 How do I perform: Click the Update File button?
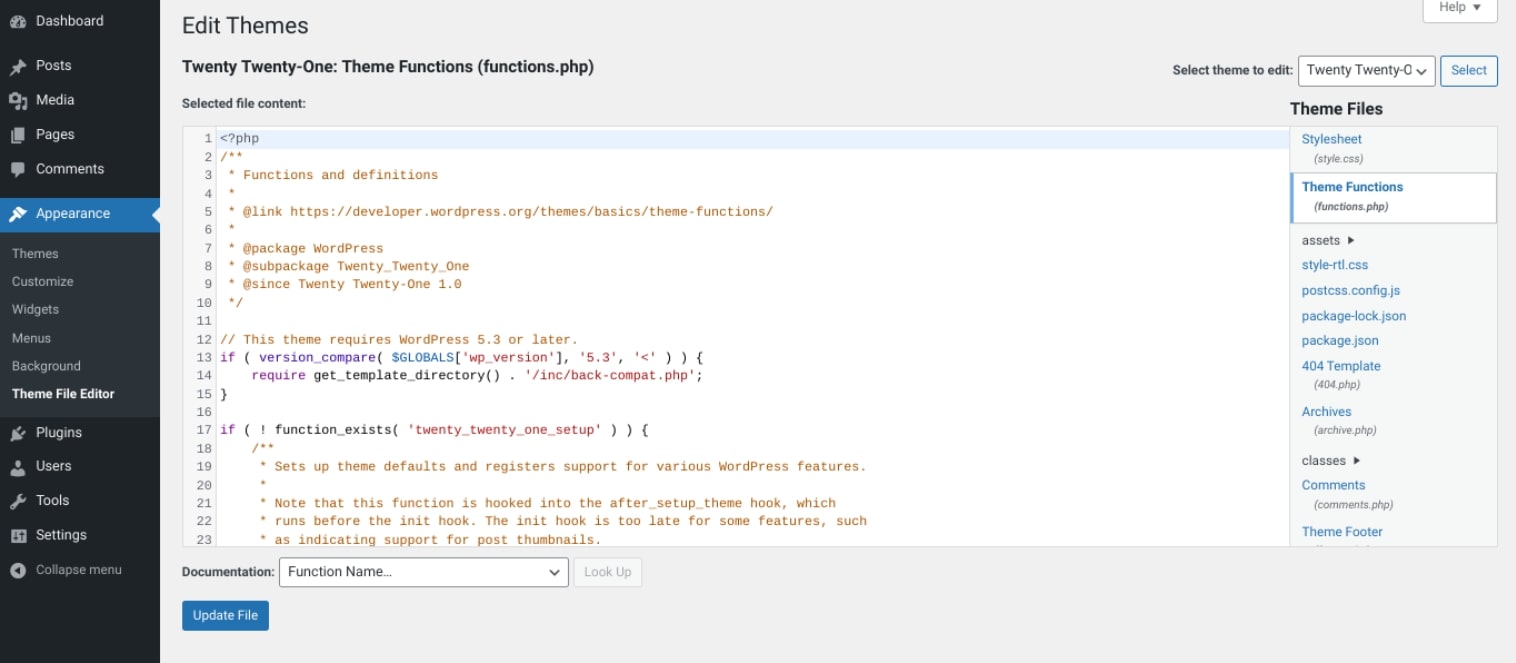(225, 616)
